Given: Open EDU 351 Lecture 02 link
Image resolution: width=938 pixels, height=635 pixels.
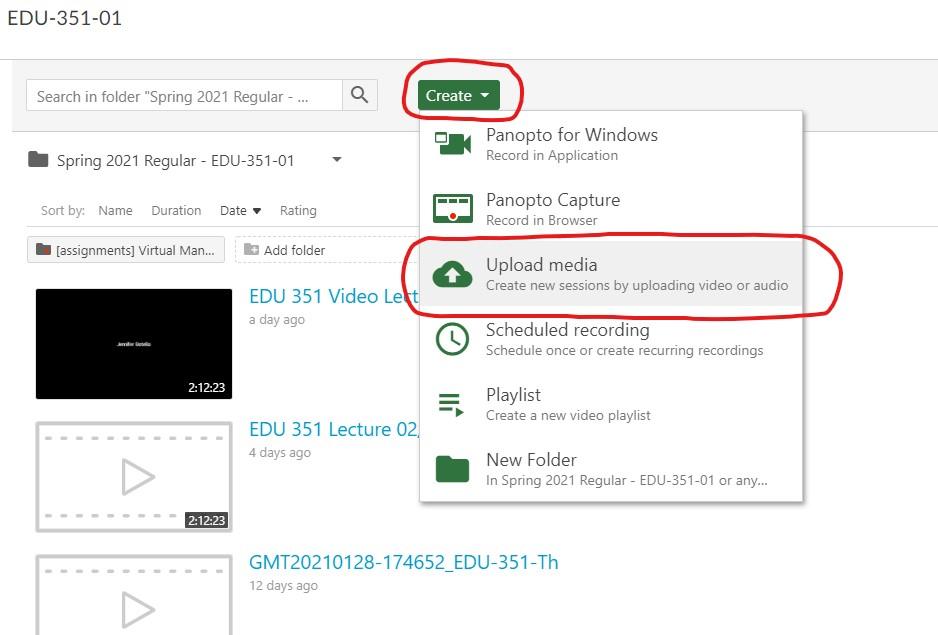Looking at the screenshot, I should tap(334, 429).
